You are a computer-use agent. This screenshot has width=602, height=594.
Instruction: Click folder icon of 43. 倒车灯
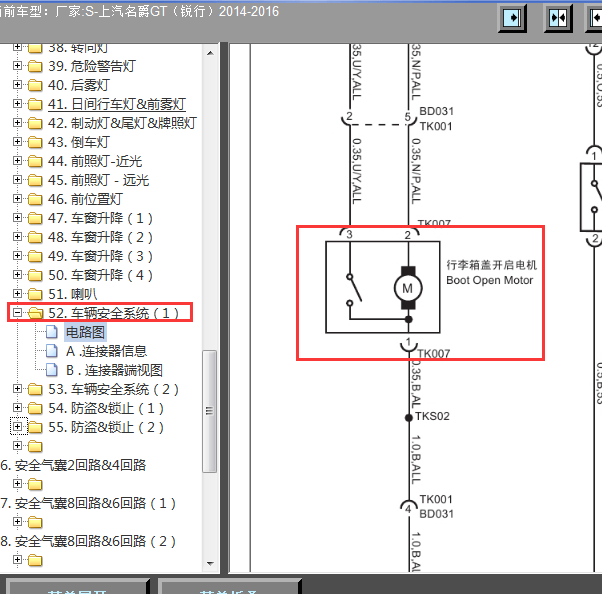[x=35, y=142]
